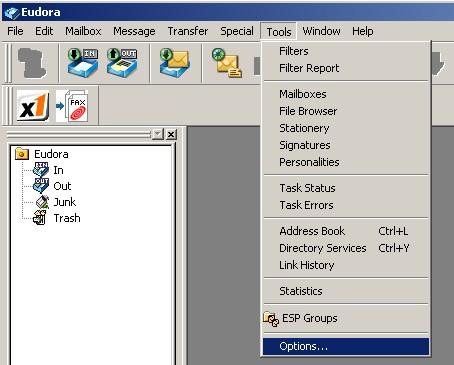454x365 pixels.
Task: Click the Trash mailbox icon in tree
Action: click(x=40, y=218)
